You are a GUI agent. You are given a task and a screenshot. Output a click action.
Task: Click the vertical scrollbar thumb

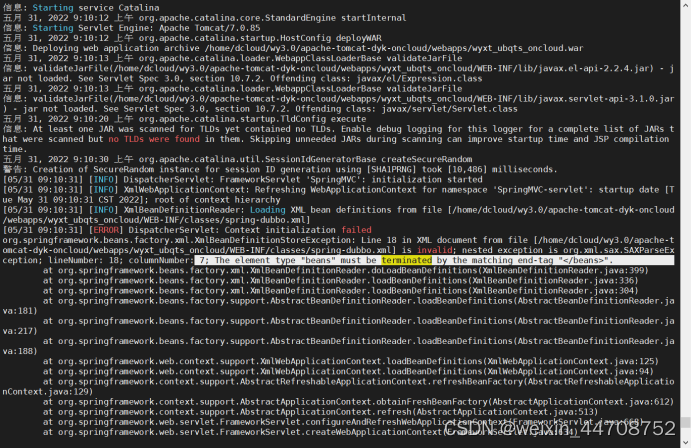[x=685, y=422]
